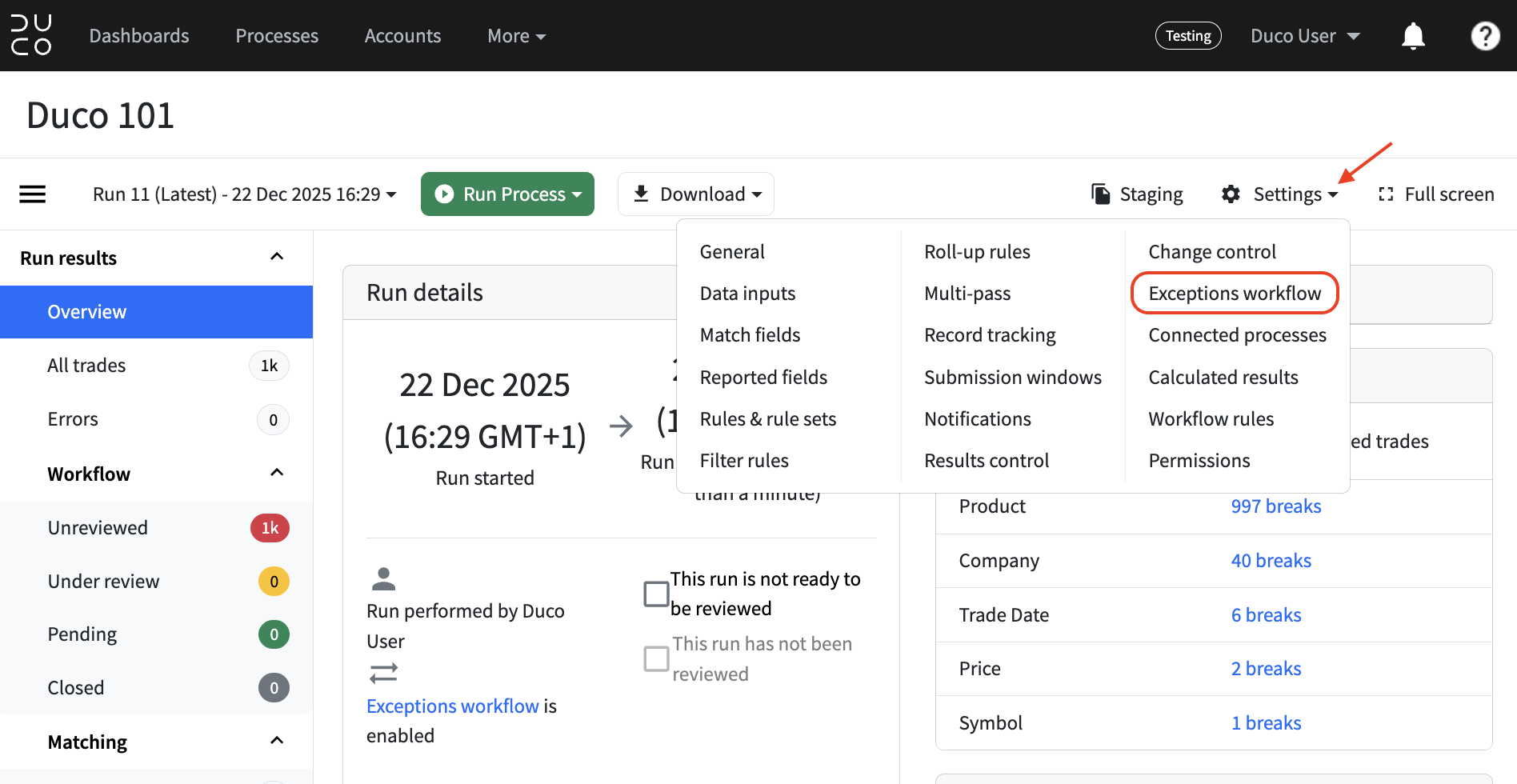Select Results control setting
Viewport: 1517px width, 784px height.
(987, 461)
